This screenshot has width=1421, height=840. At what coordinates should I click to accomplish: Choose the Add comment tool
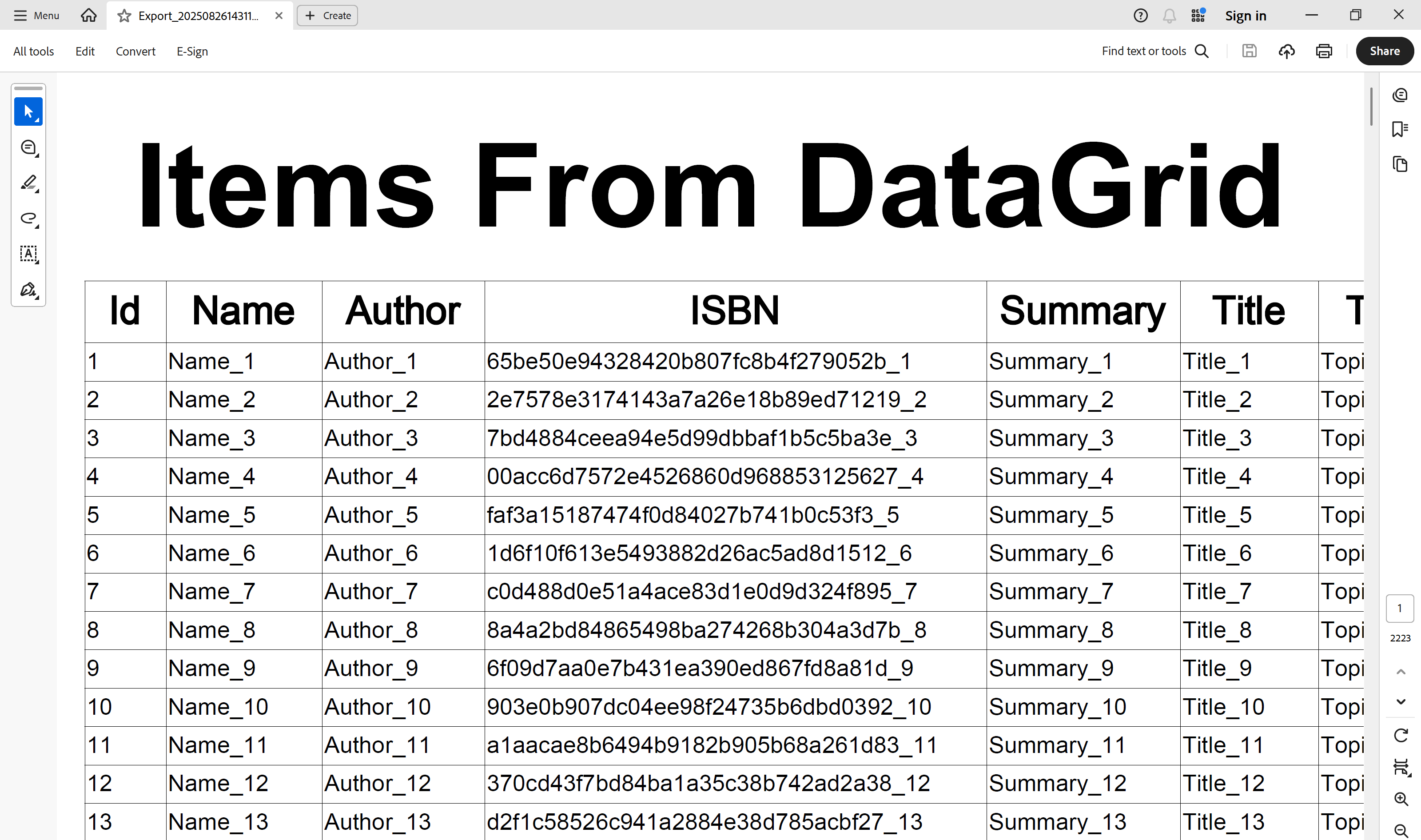pos(28,147)
